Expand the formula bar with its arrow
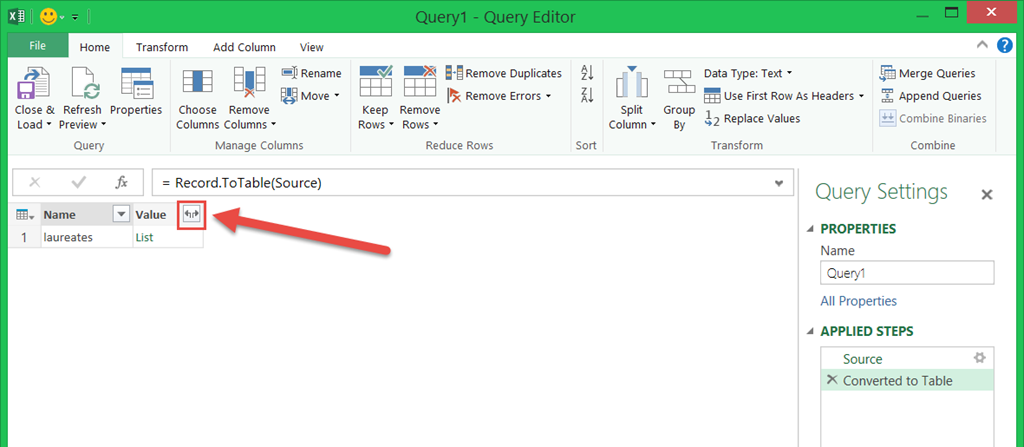 point(779,183)
